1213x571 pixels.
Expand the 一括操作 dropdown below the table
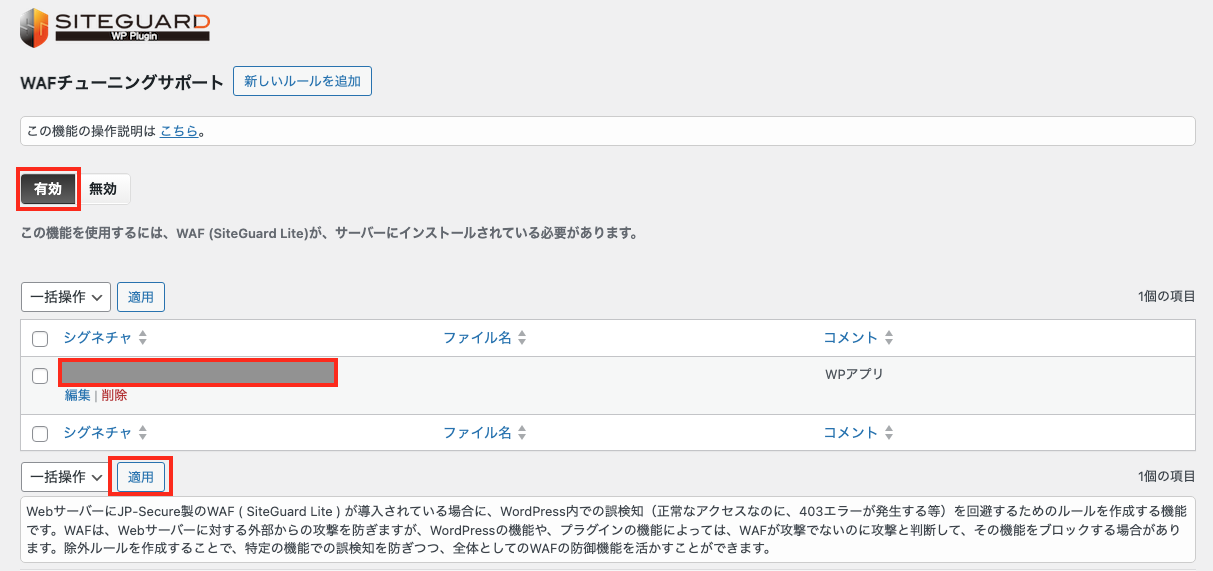(66, 477)
